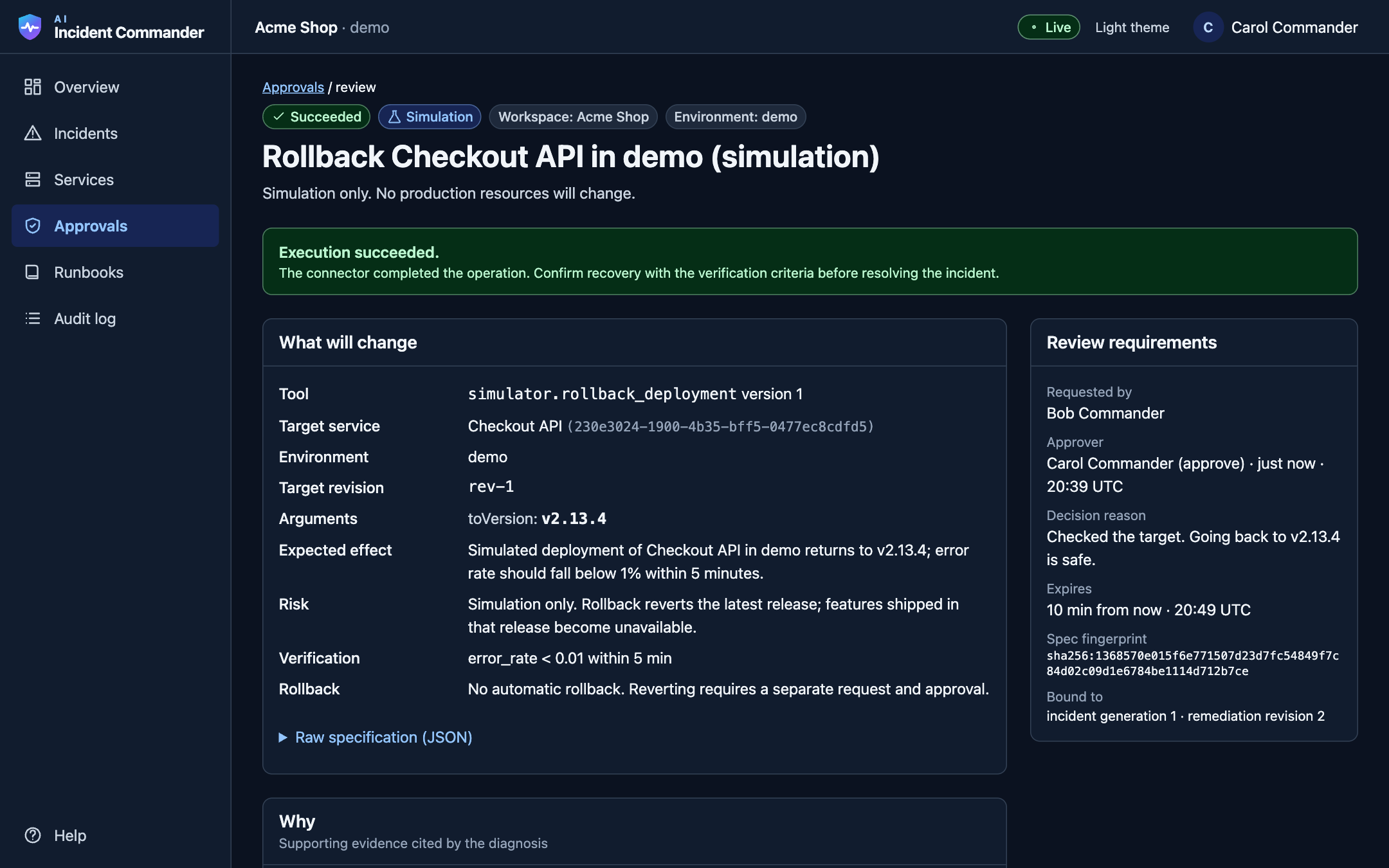The height and width of the screenshot is (868, 1389).
Task: Click the Live status indicator
Action: (1049, 27)
